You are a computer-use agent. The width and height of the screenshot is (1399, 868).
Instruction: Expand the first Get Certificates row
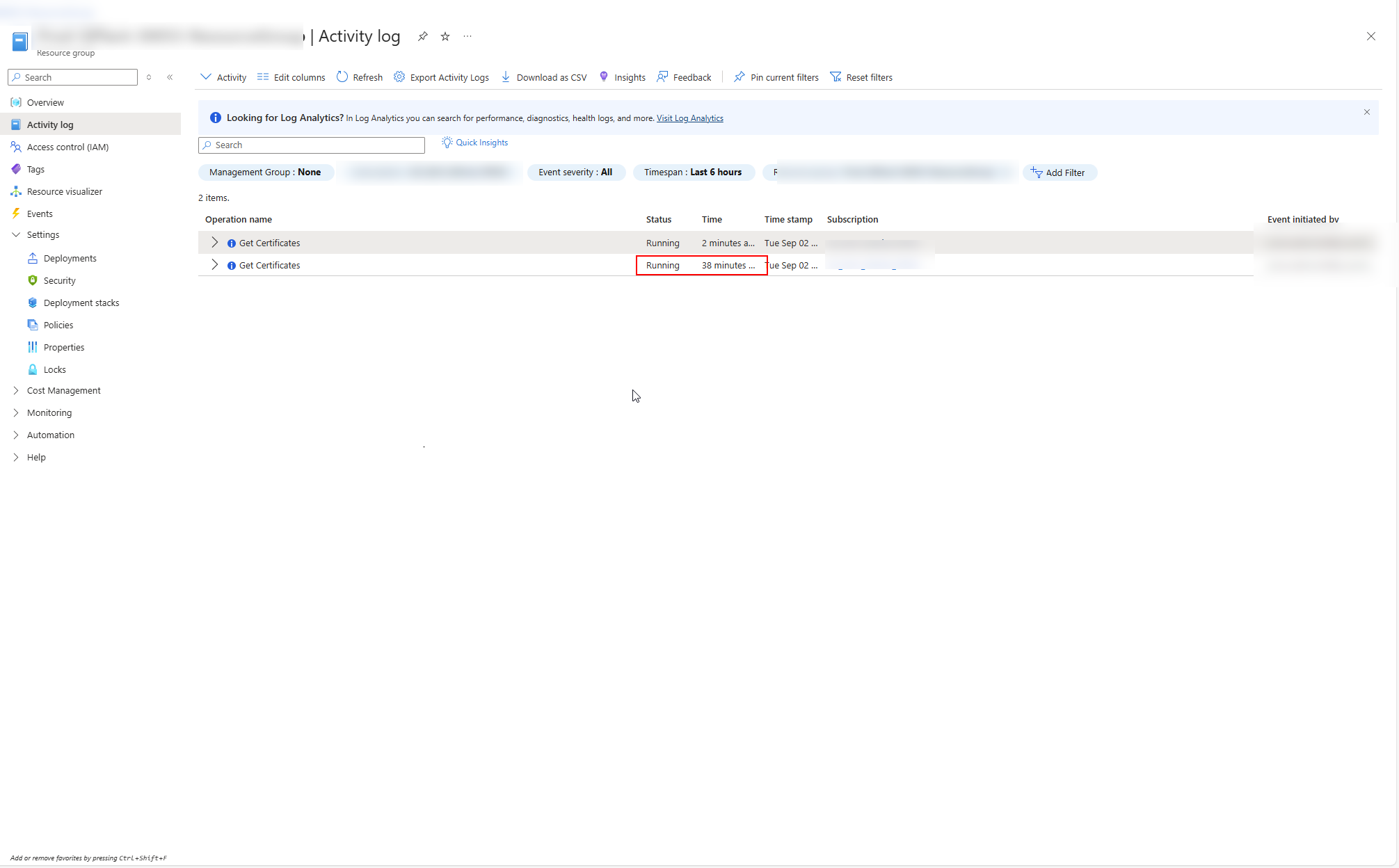coord(214,243)
